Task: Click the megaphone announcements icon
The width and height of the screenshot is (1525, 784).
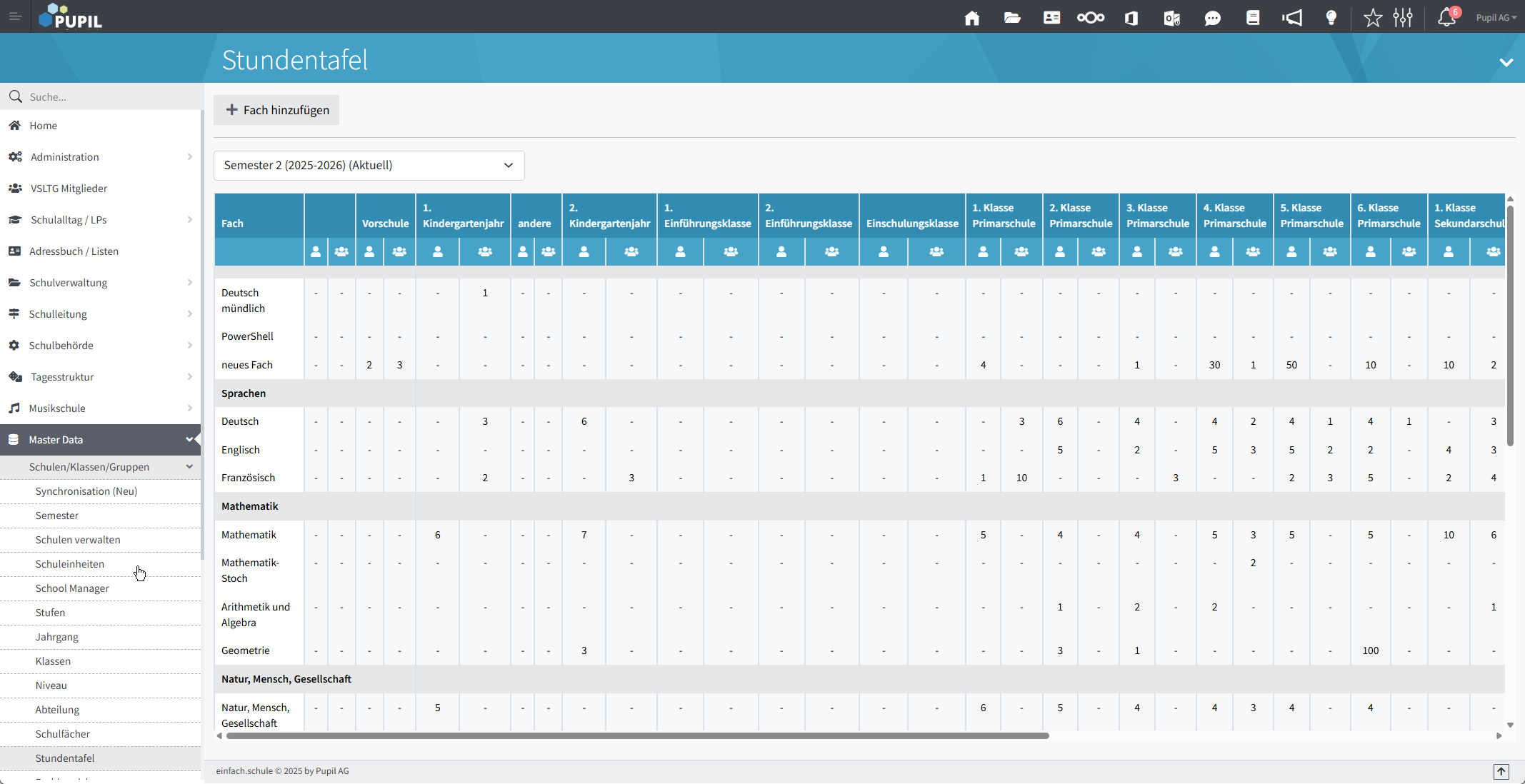Action: point(1292,18)
